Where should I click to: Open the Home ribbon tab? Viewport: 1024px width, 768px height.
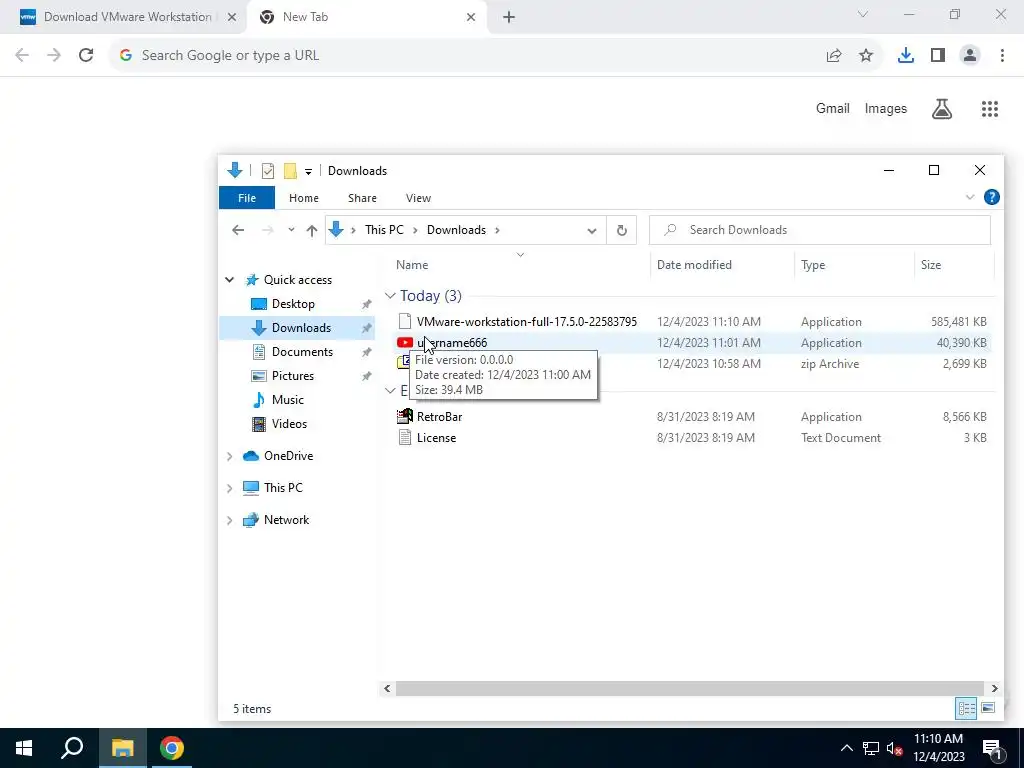(304, 198)
